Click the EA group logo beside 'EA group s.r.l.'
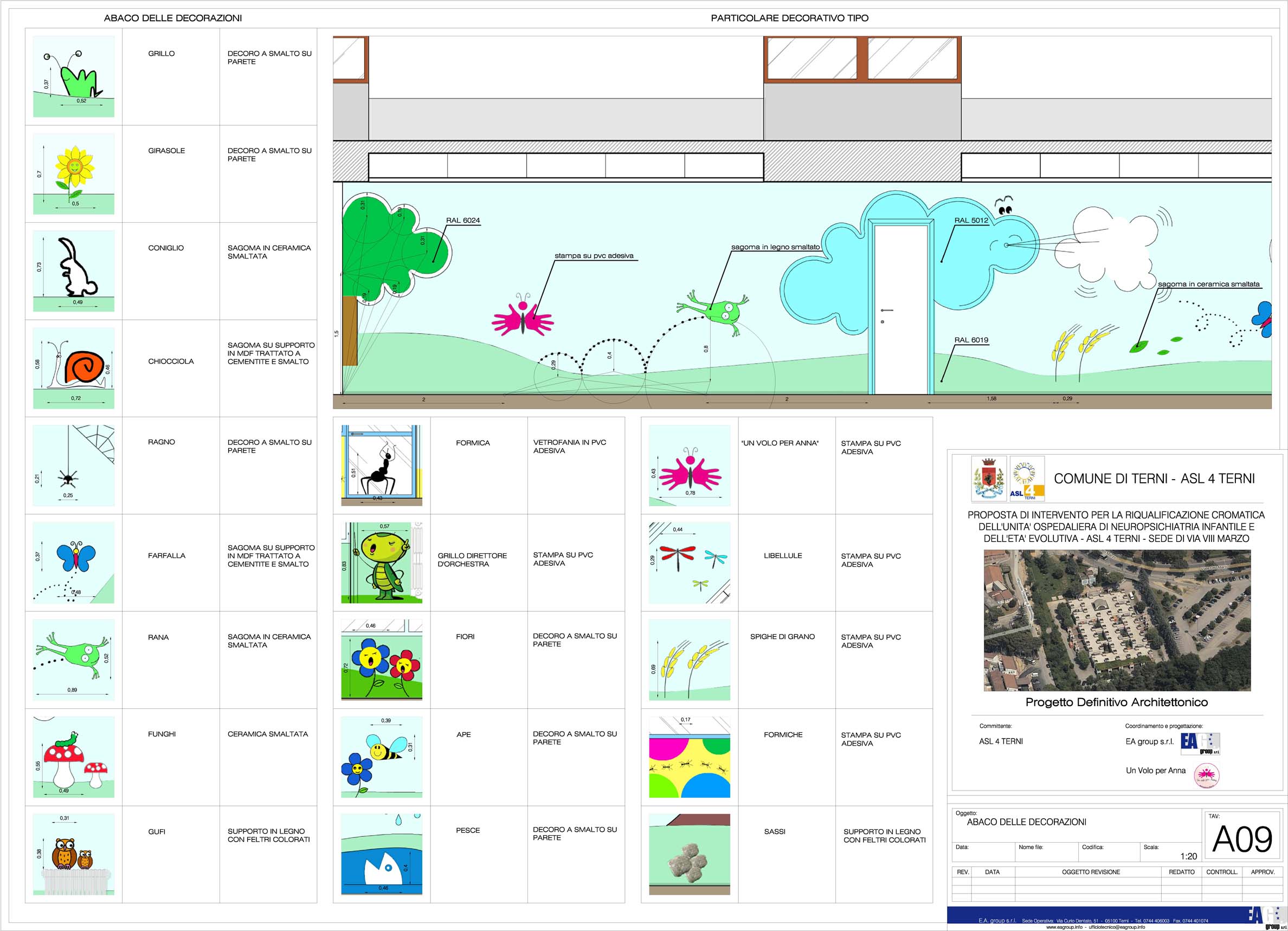The image size is (1288, 931). click(x=1200, y=743)
